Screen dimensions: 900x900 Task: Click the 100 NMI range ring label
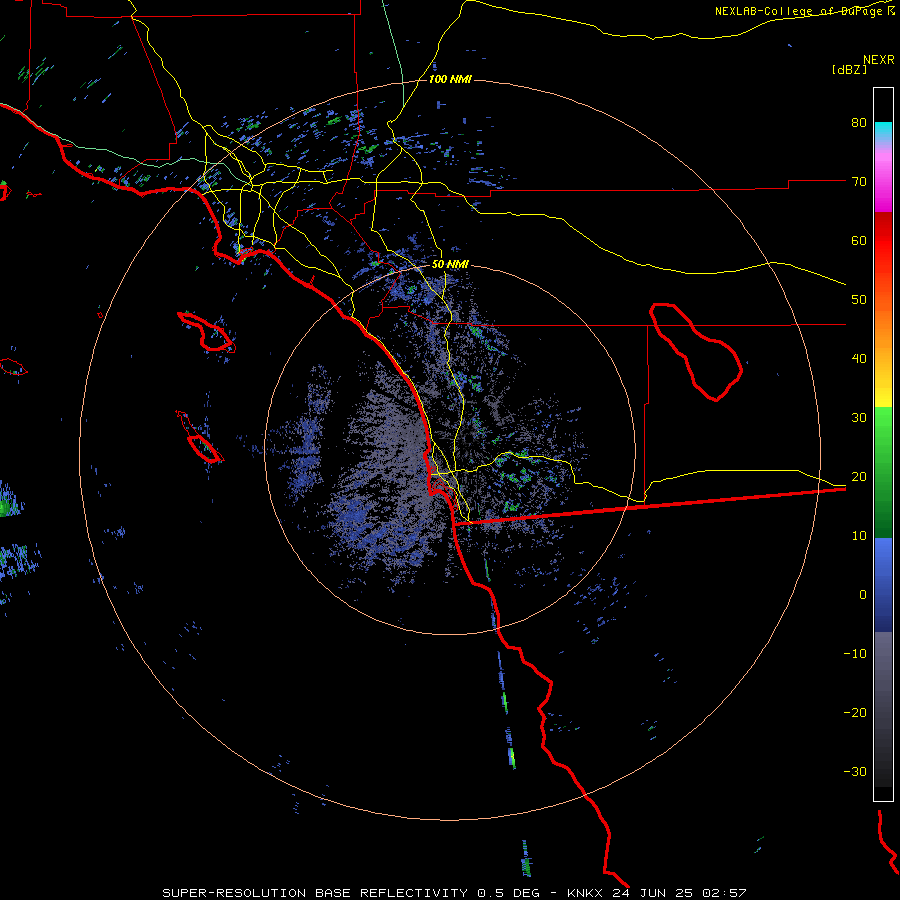(450, 79)
